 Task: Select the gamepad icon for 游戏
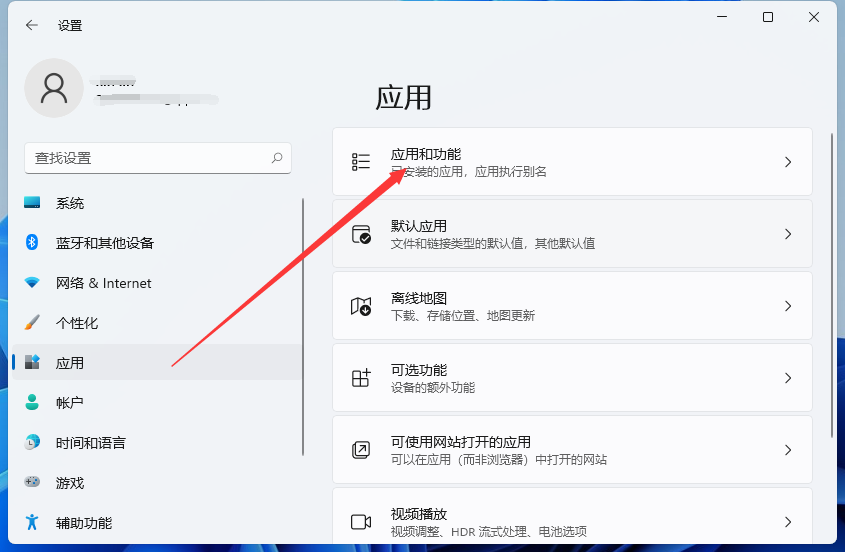32,482
